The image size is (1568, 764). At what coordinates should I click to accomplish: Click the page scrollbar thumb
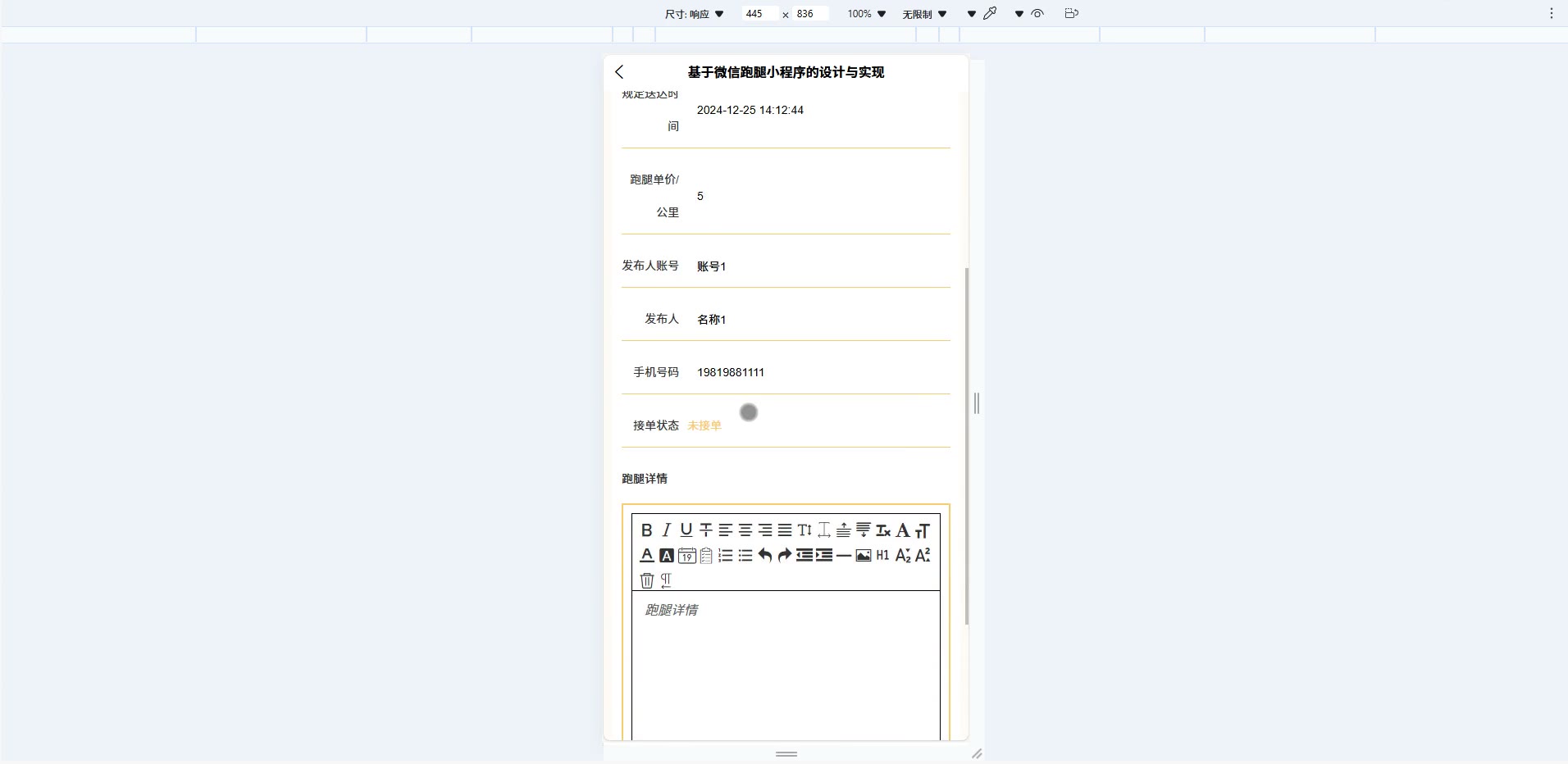click(967, 446)
